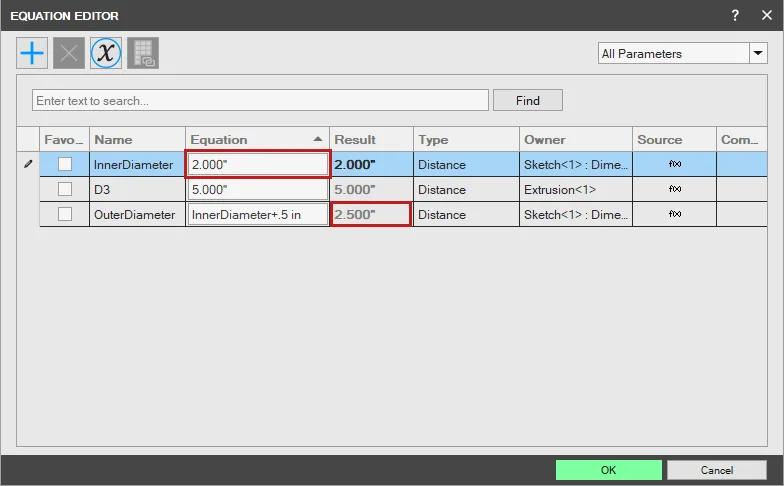
Task: Open the All Parameters dropdown arrow
Action: [758, 53]
